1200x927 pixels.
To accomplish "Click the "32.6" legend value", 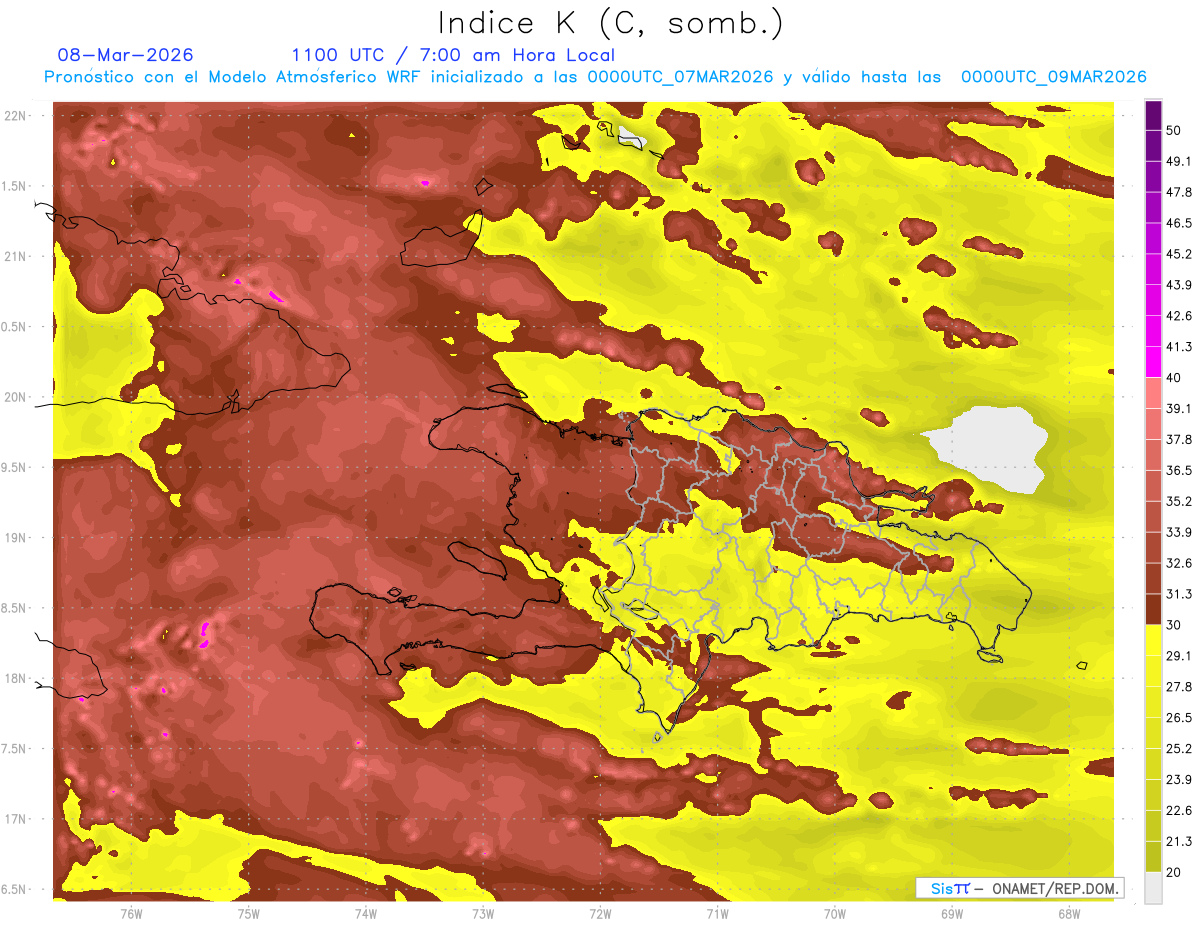I will click(1179, 563).
